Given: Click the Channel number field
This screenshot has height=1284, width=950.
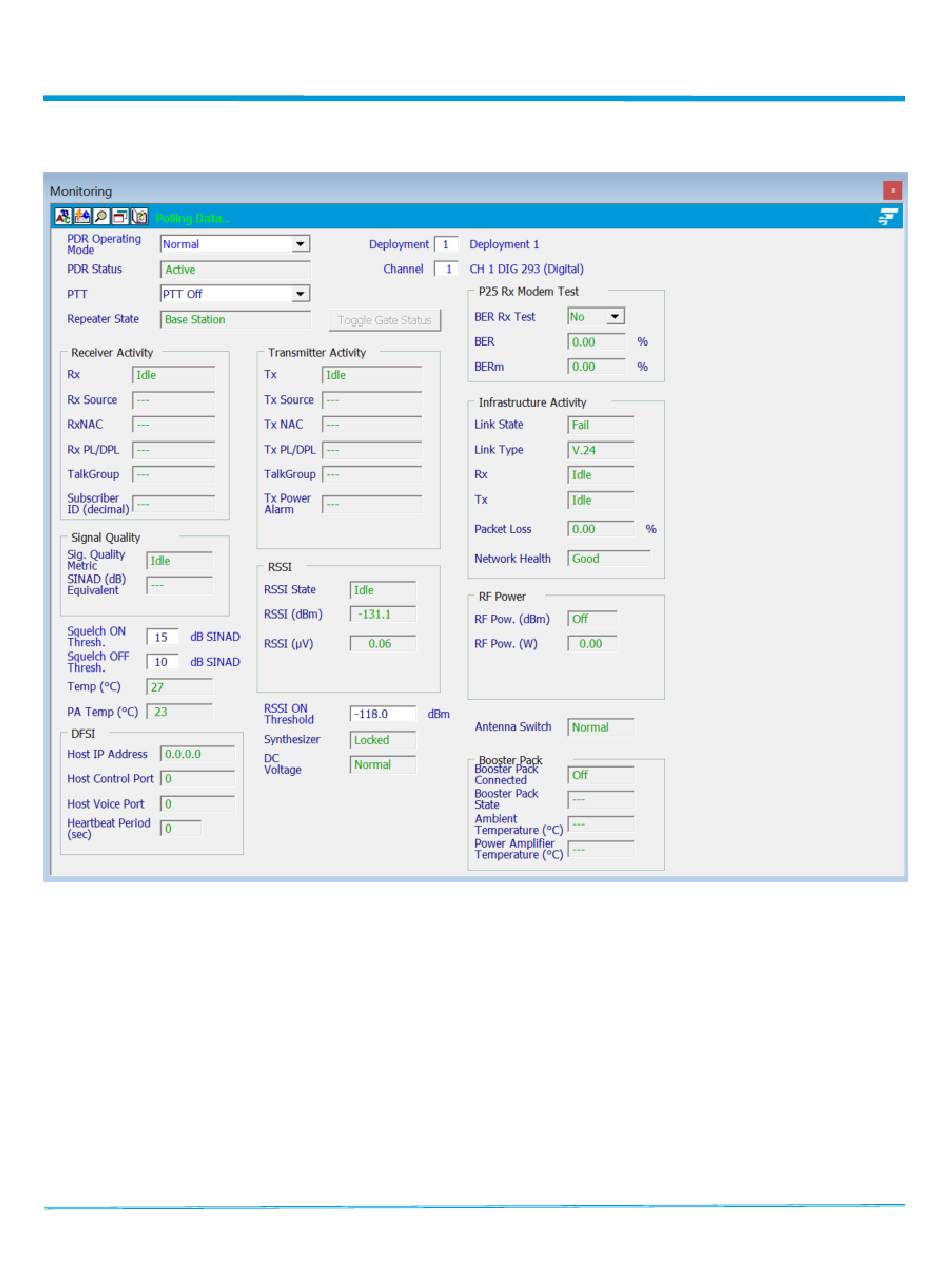Looking at the screenshot, I should [446, 269].
